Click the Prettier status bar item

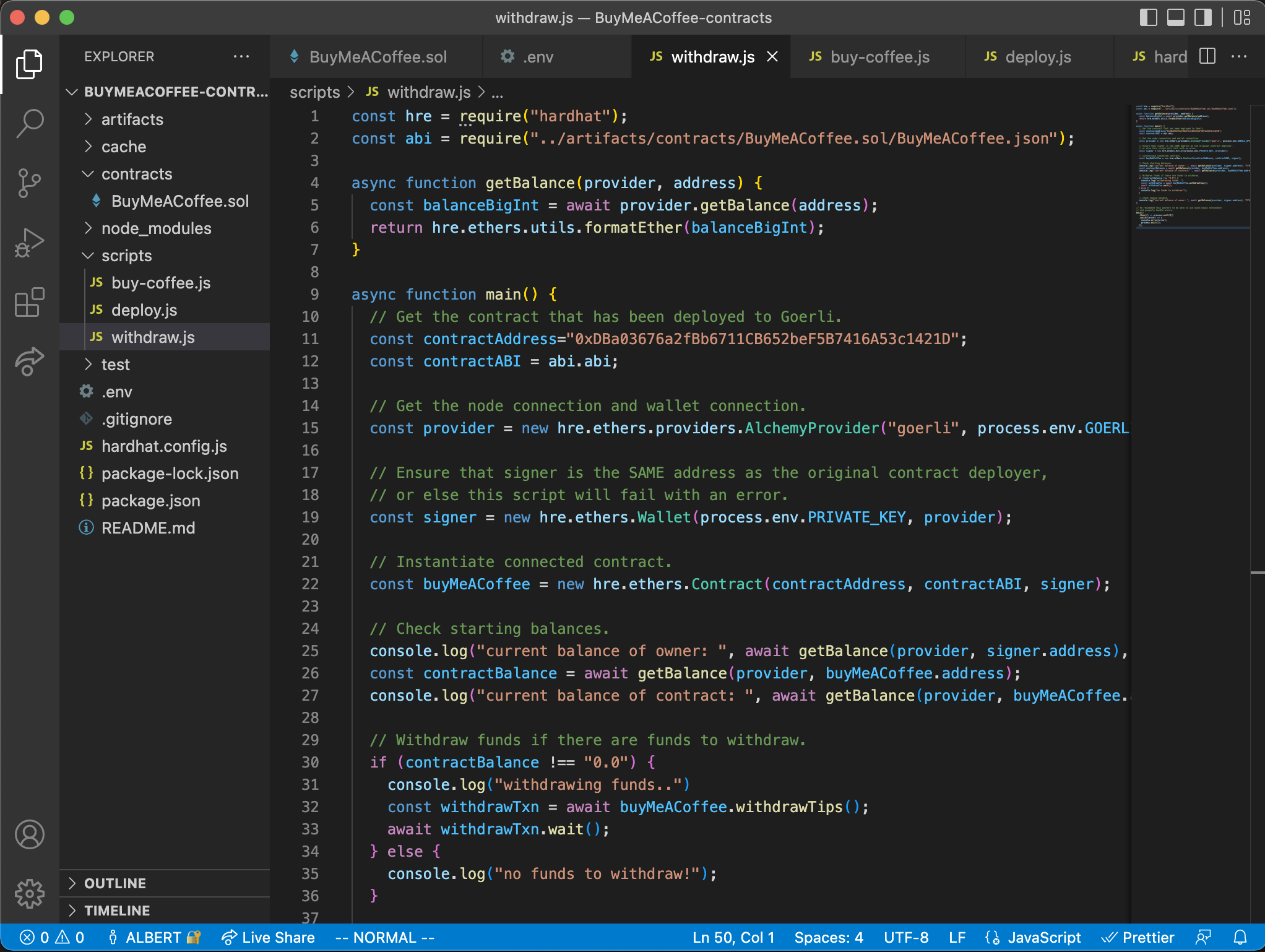[1139, 938]
